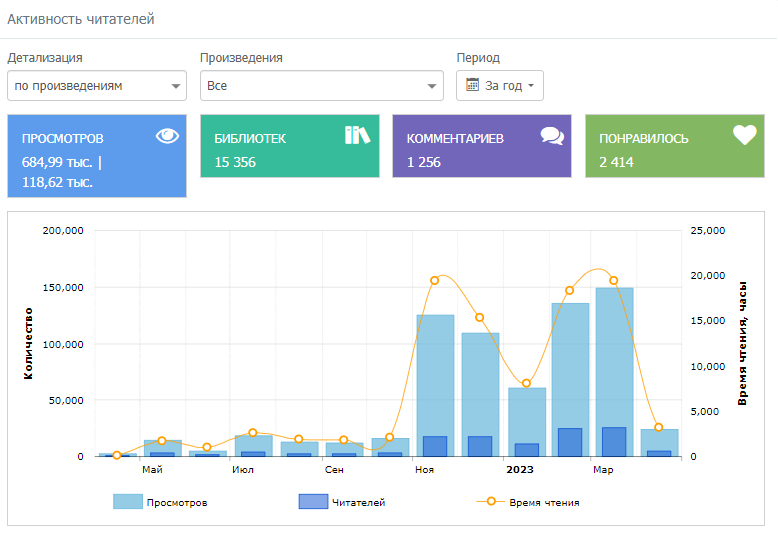Select the Понравилось 2 414 card
The image size is (778, 535).
pyautogui.click(x=674, y=146)
